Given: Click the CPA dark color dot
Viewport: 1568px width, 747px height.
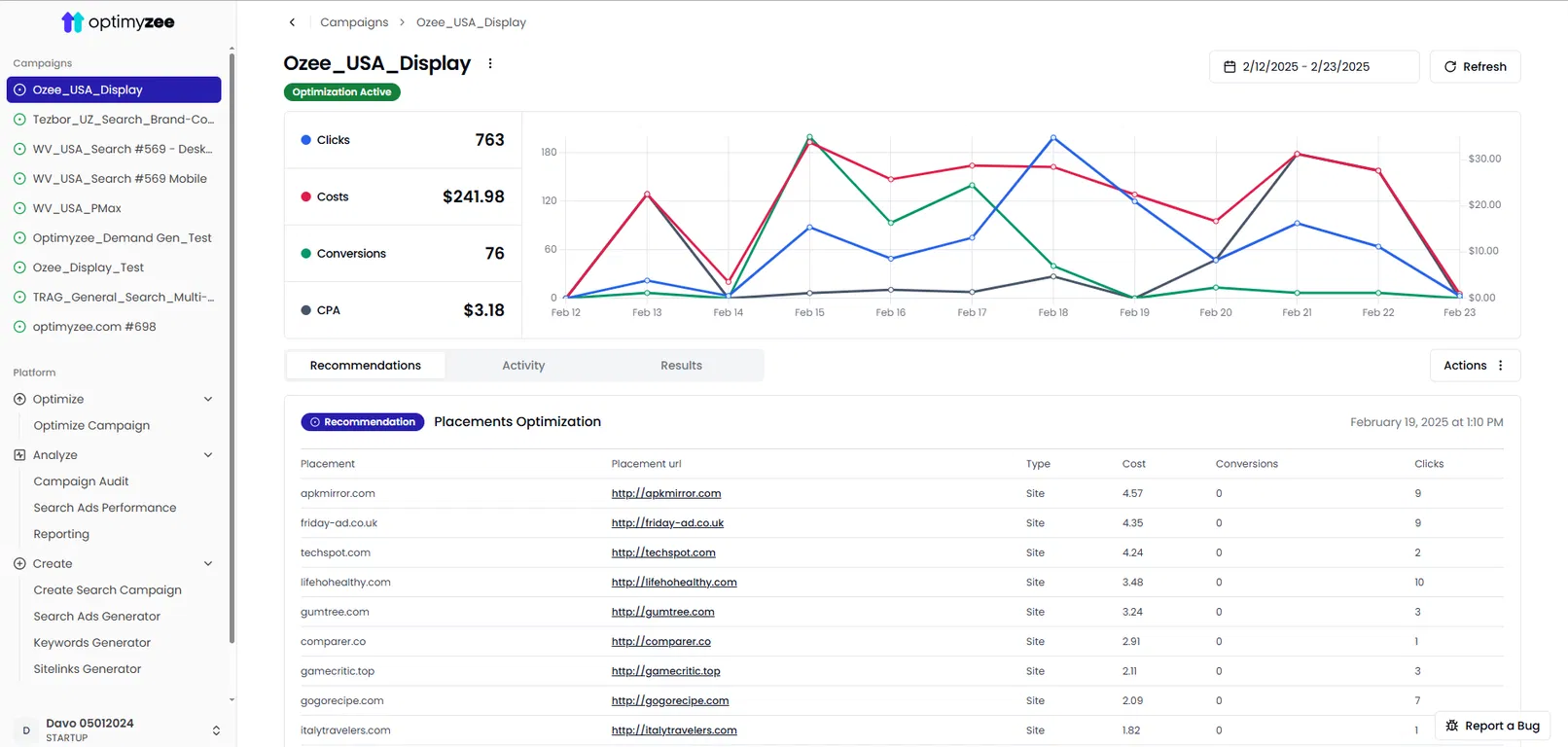Looking at the screenshot, I should 306,310.
